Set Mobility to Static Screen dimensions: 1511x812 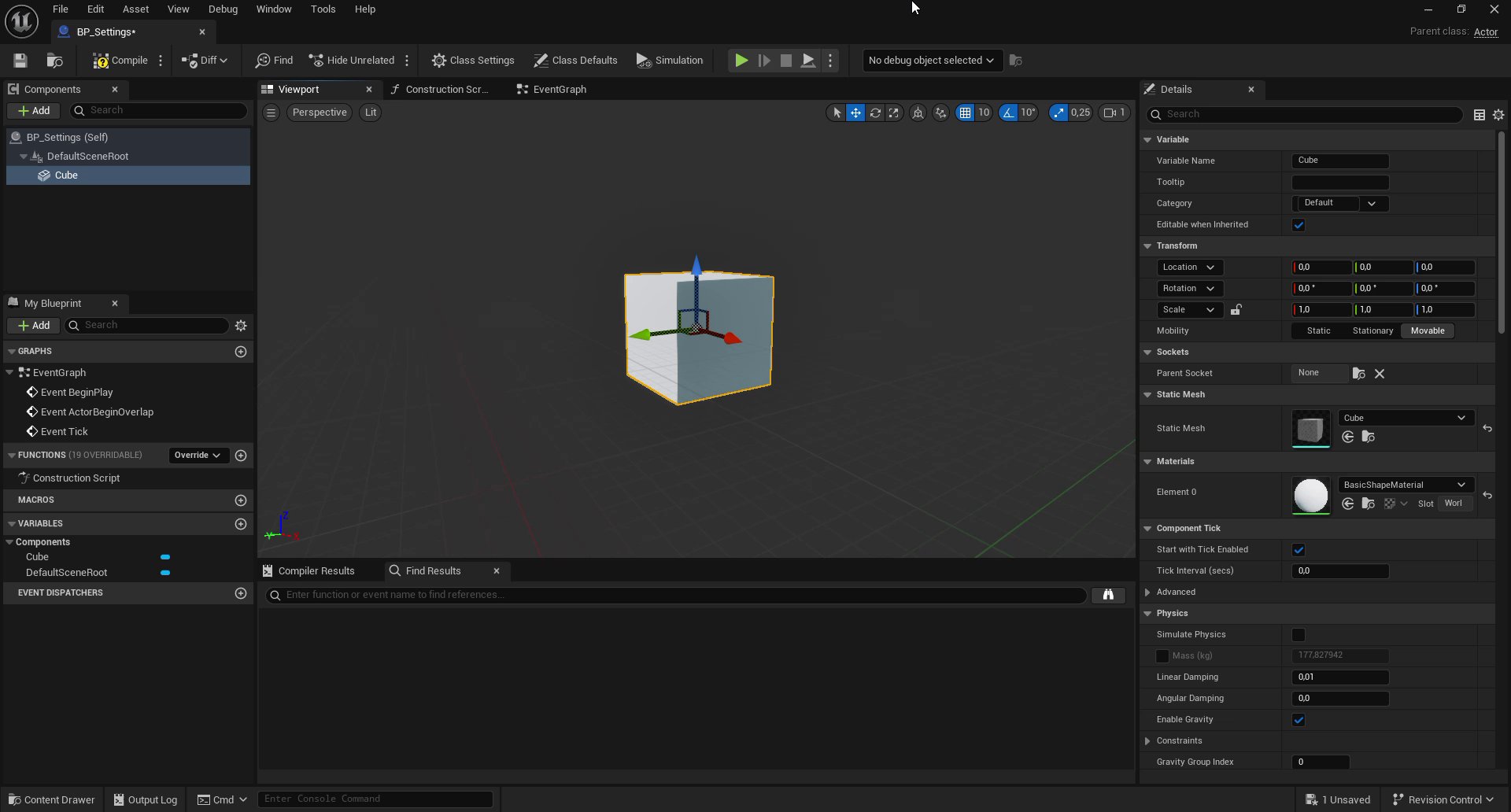1318,331
